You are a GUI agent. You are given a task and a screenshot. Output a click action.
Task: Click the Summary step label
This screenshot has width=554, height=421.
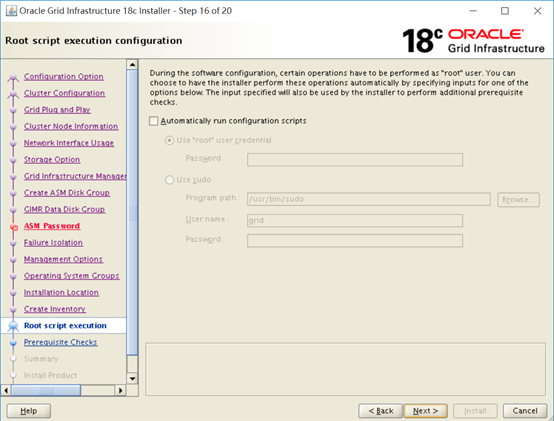click(41, 359)
